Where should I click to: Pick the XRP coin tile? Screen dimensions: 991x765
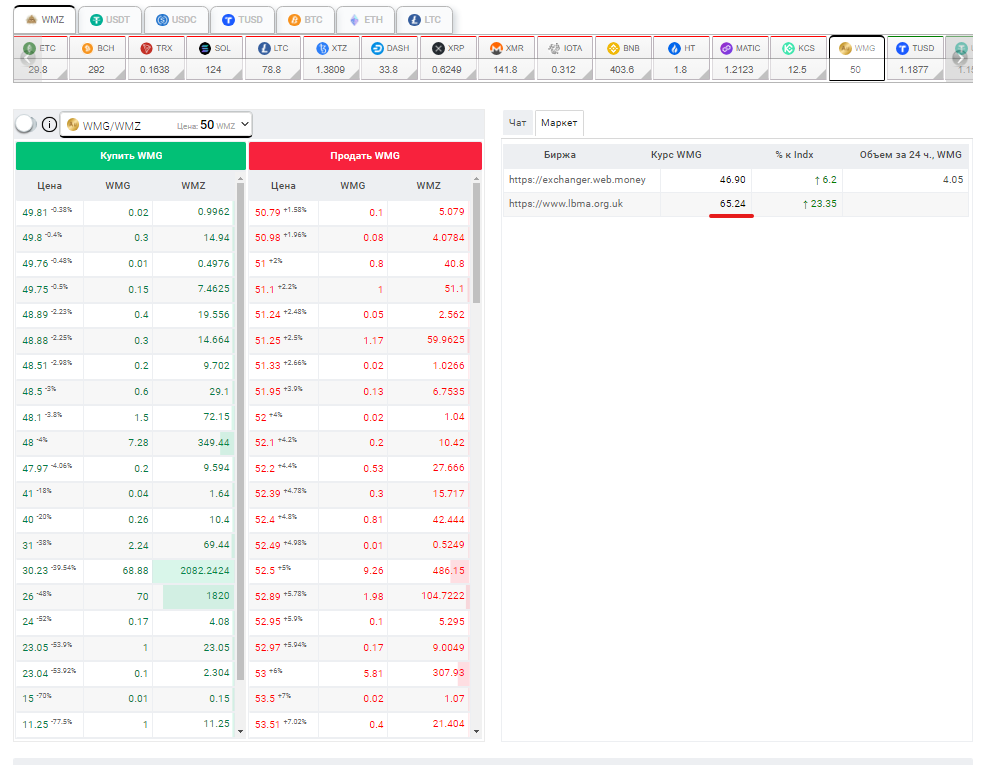(448, 59)
